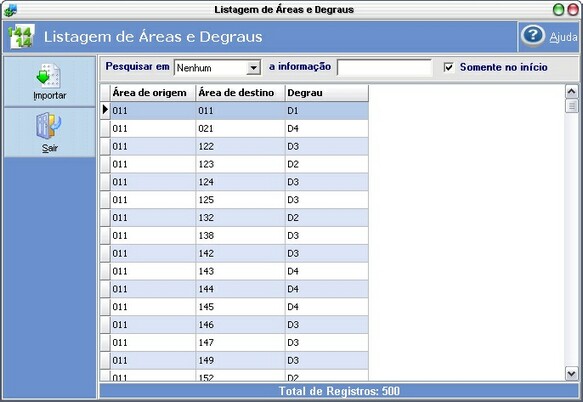
Task: Select destino cell 142
Action: point(240,253)
